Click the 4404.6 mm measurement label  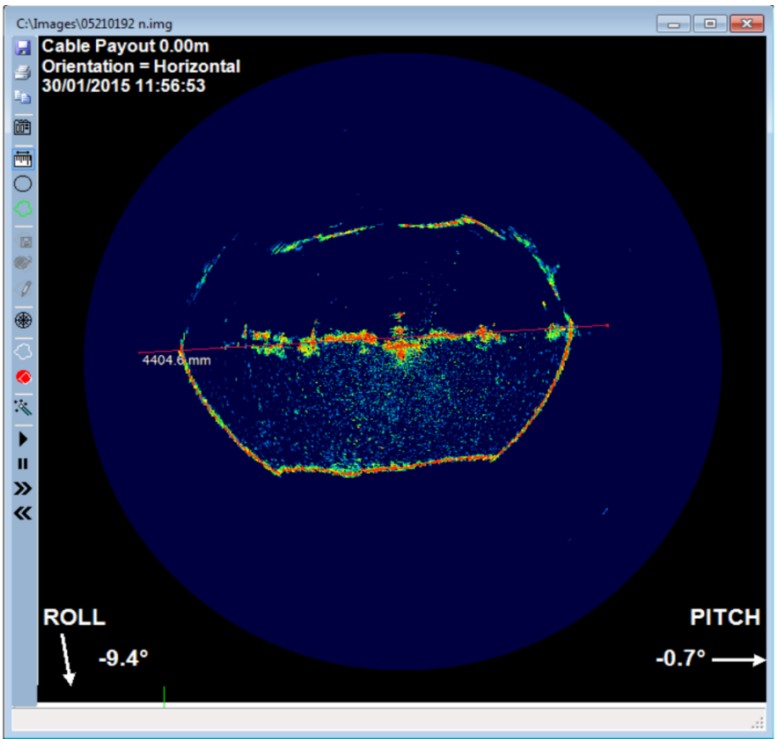177,360
